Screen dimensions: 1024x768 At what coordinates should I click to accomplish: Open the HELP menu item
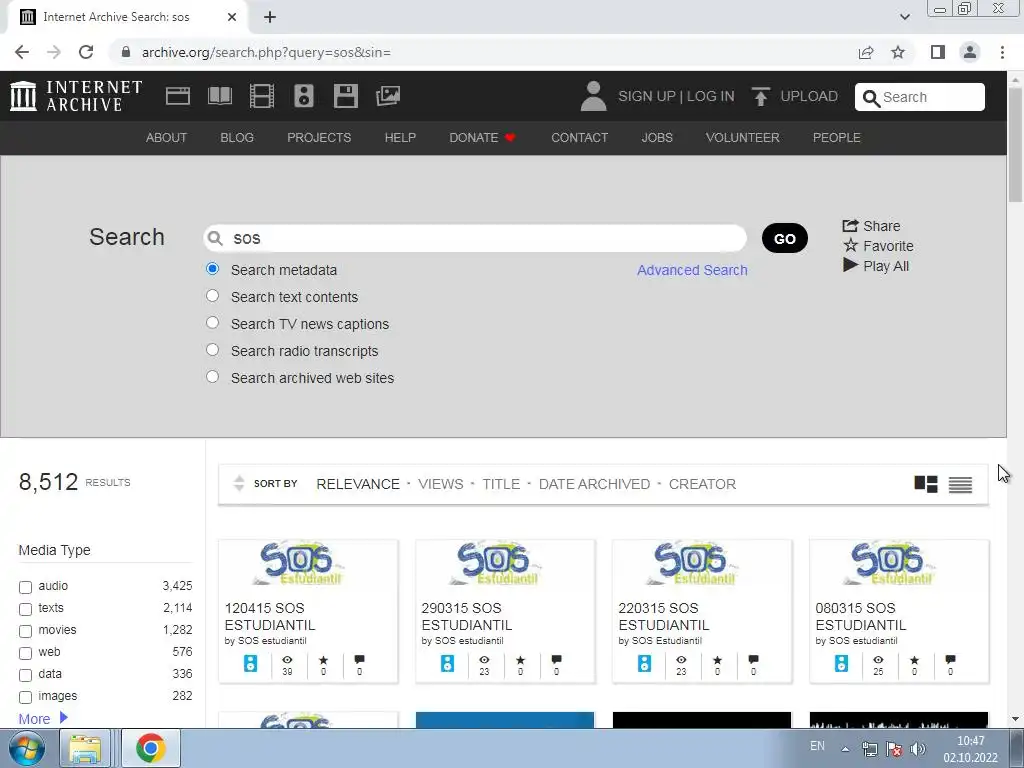tap(400, 138)
